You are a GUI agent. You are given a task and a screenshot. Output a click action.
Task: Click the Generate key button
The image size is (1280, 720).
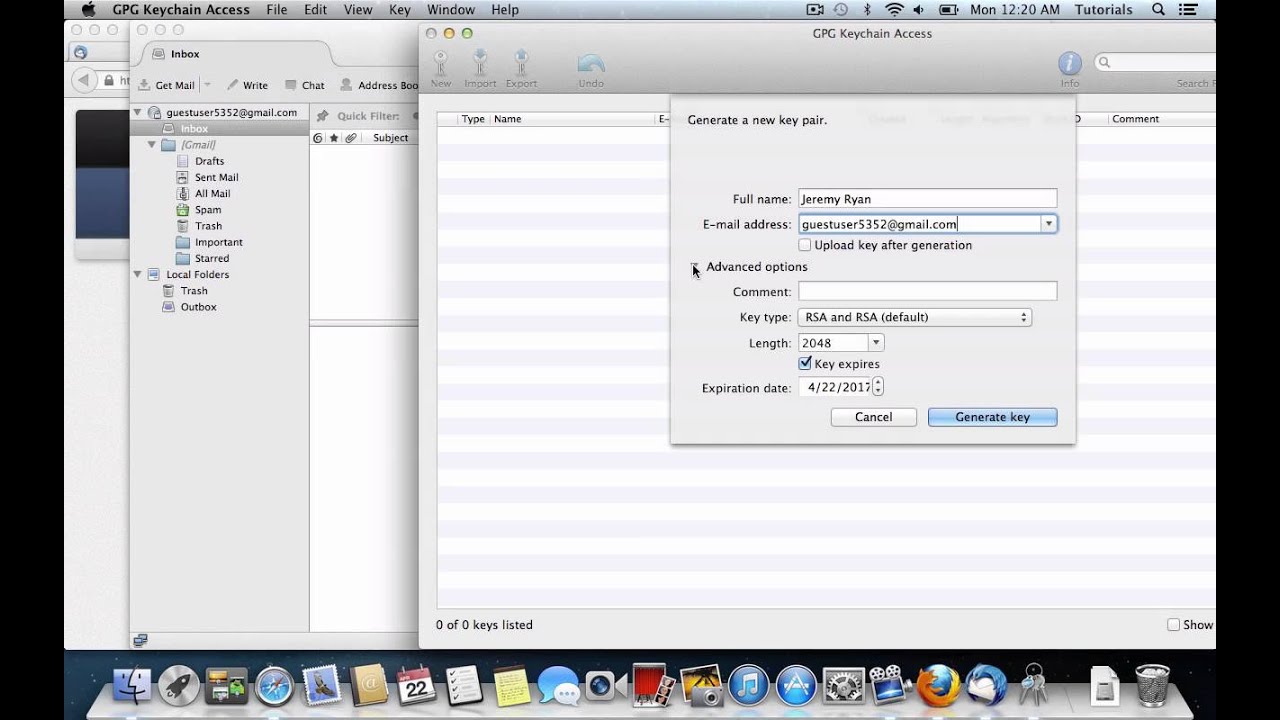click(992, 417)
